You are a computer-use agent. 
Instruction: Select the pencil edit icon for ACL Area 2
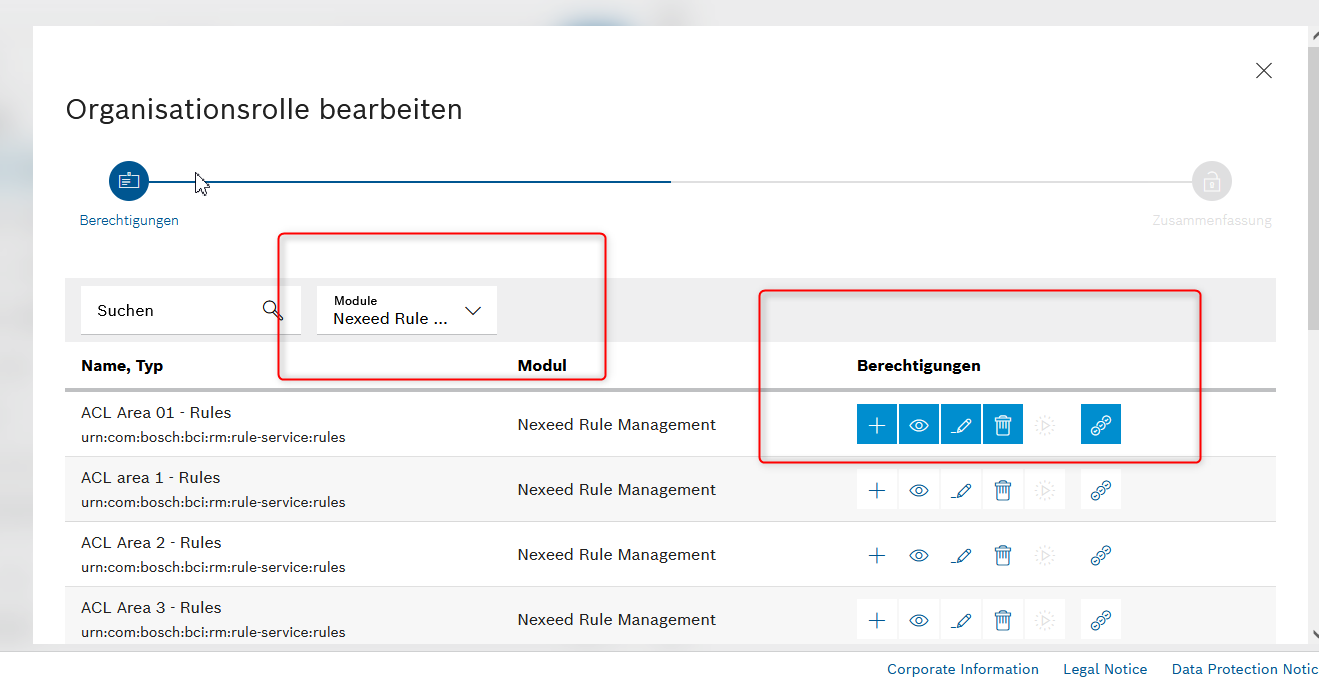click(960, 554)
